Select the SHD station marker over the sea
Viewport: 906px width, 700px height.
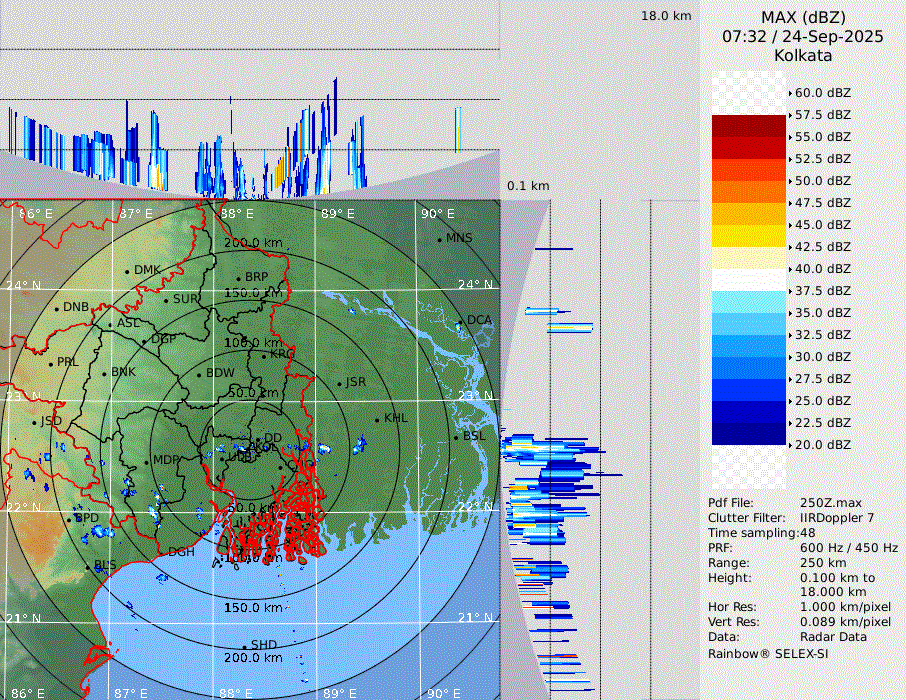click(x=244, y=646)
